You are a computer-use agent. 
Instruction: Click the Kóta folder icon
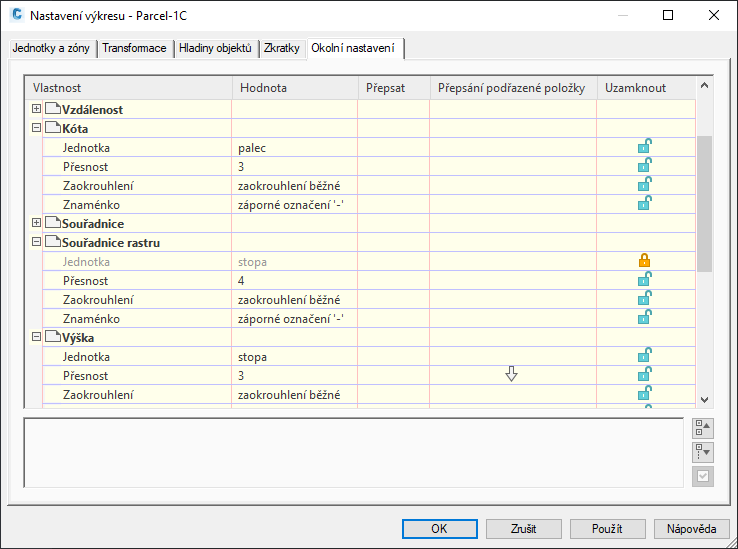pyautogui.click(x=53, y=128)
